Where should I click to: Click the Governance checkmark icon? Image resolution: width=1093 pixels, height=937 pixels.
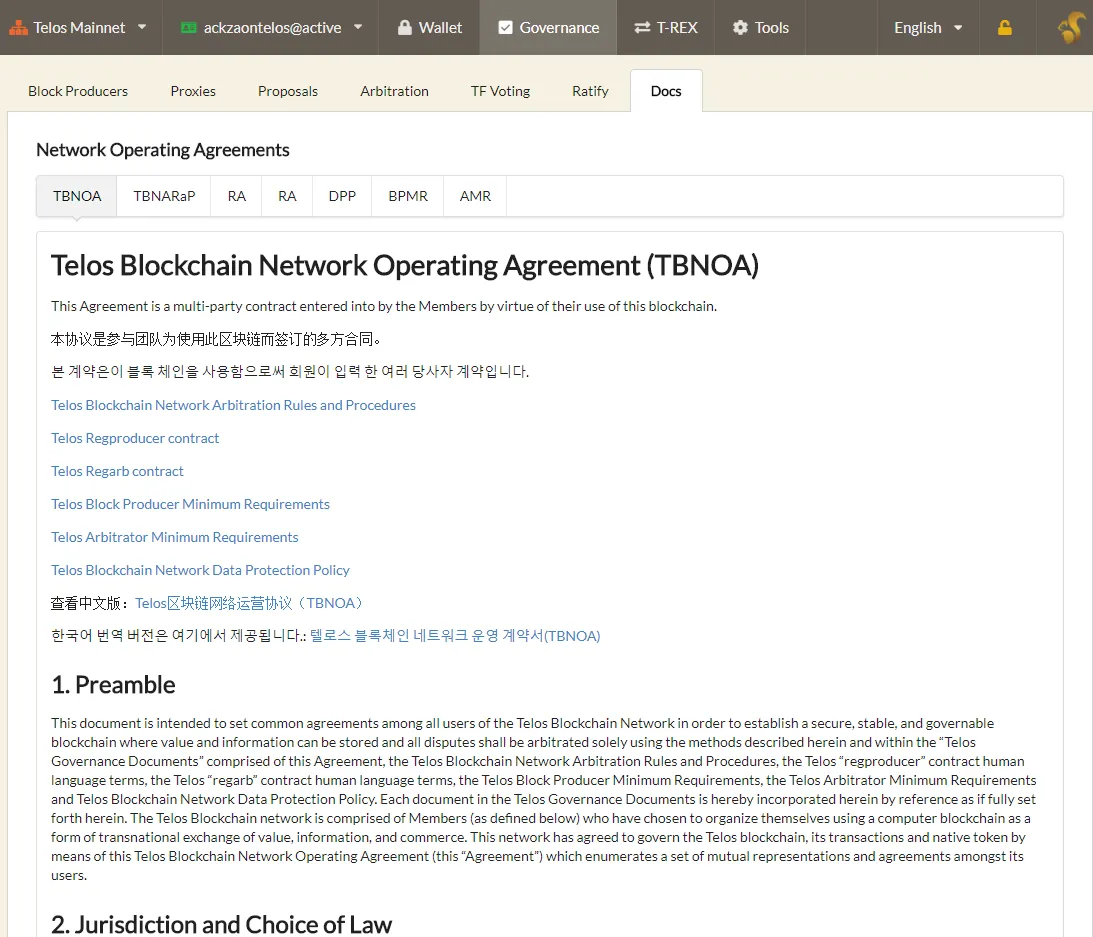pos(505,28)
